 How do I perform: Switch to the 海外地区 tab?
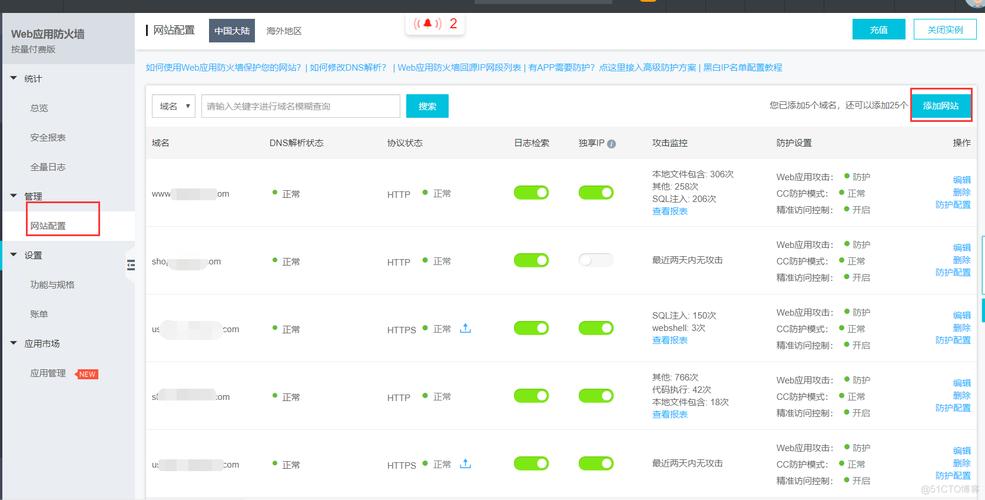click(284, 31)
